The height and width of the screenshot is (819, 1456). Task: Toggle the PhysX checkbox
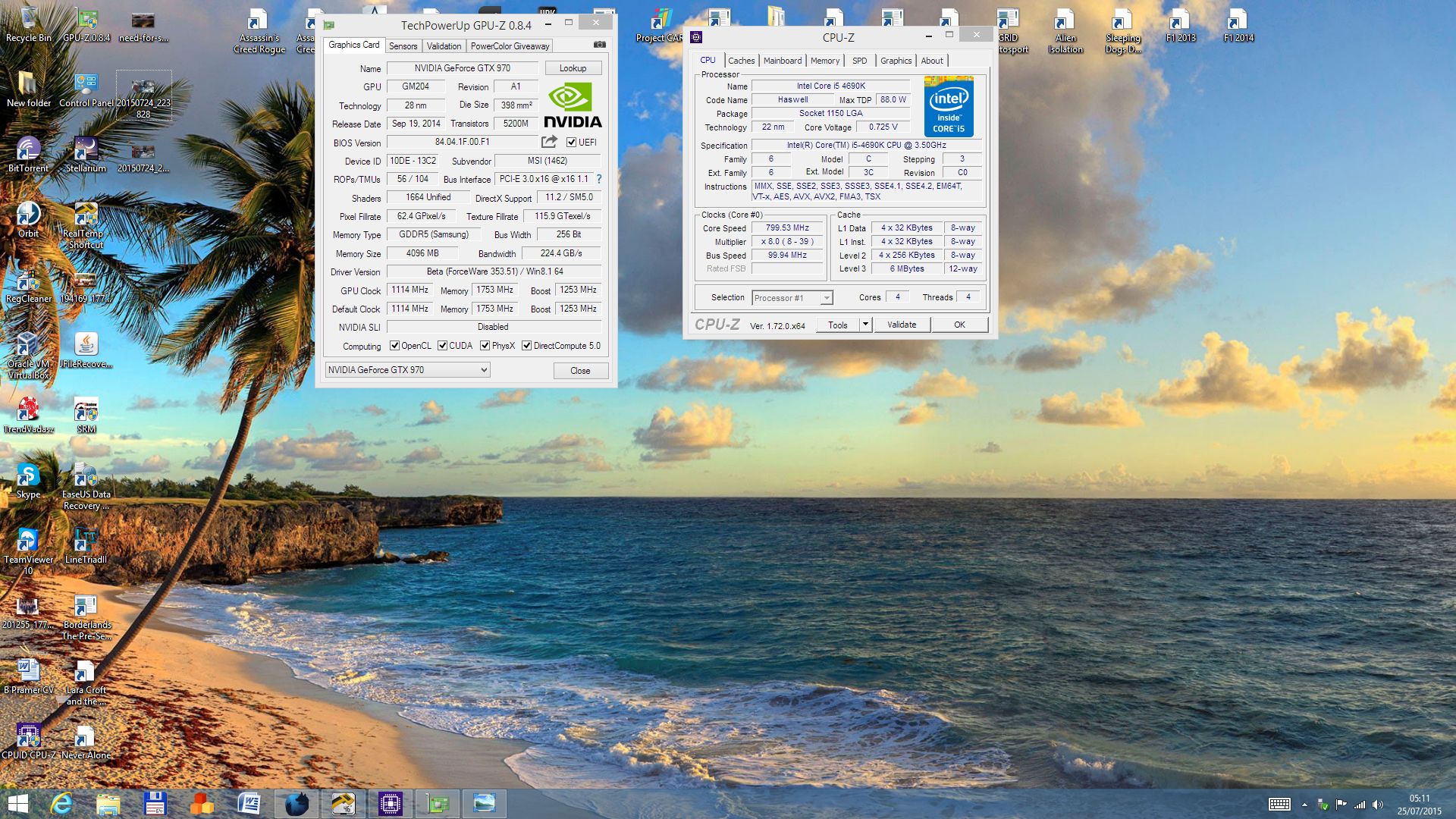coord(485,346)
